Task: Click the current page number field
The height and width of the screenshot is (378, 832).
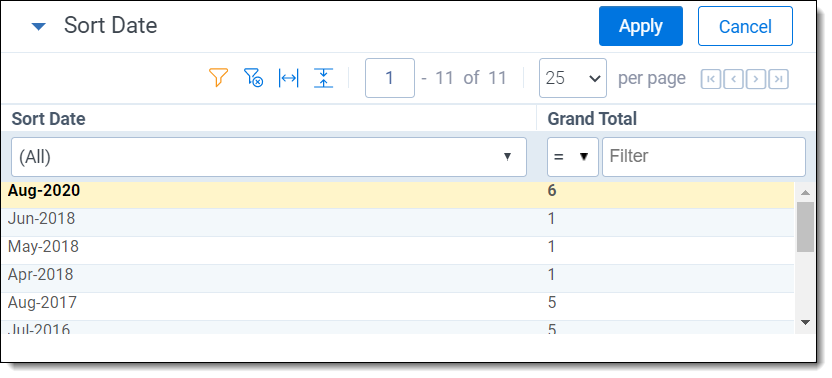Action: click(389, 78)
